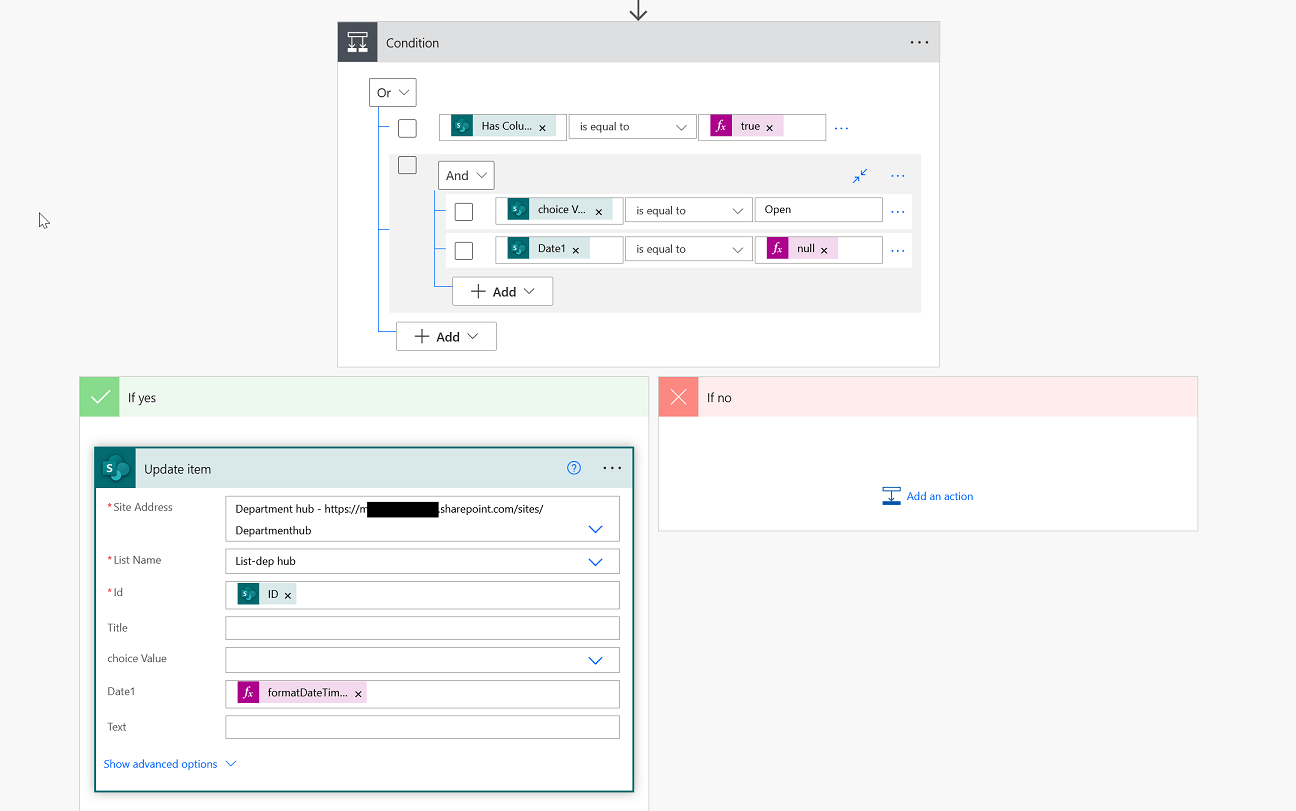1296x811 pixels.
Task: Open operator dropdown in Has Column row
Action: [x=632, y=127]
